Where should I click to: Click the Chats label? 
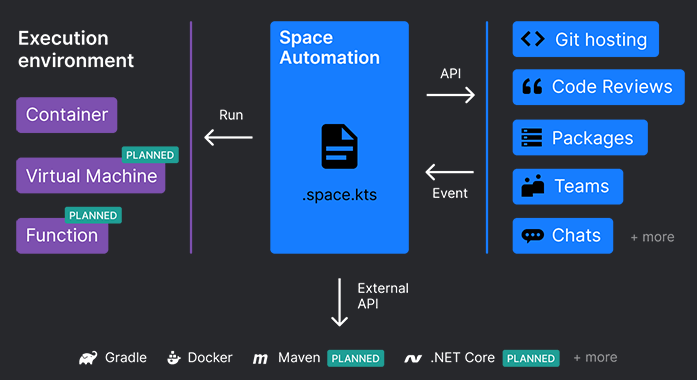tap(576, 236)
